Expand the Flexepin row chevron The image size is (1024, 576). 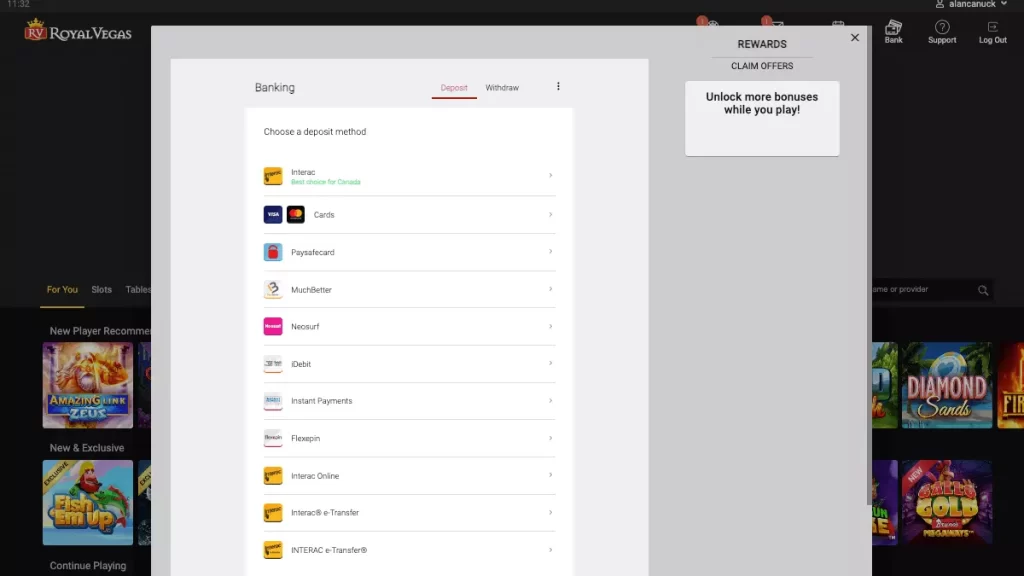point(551,438)
